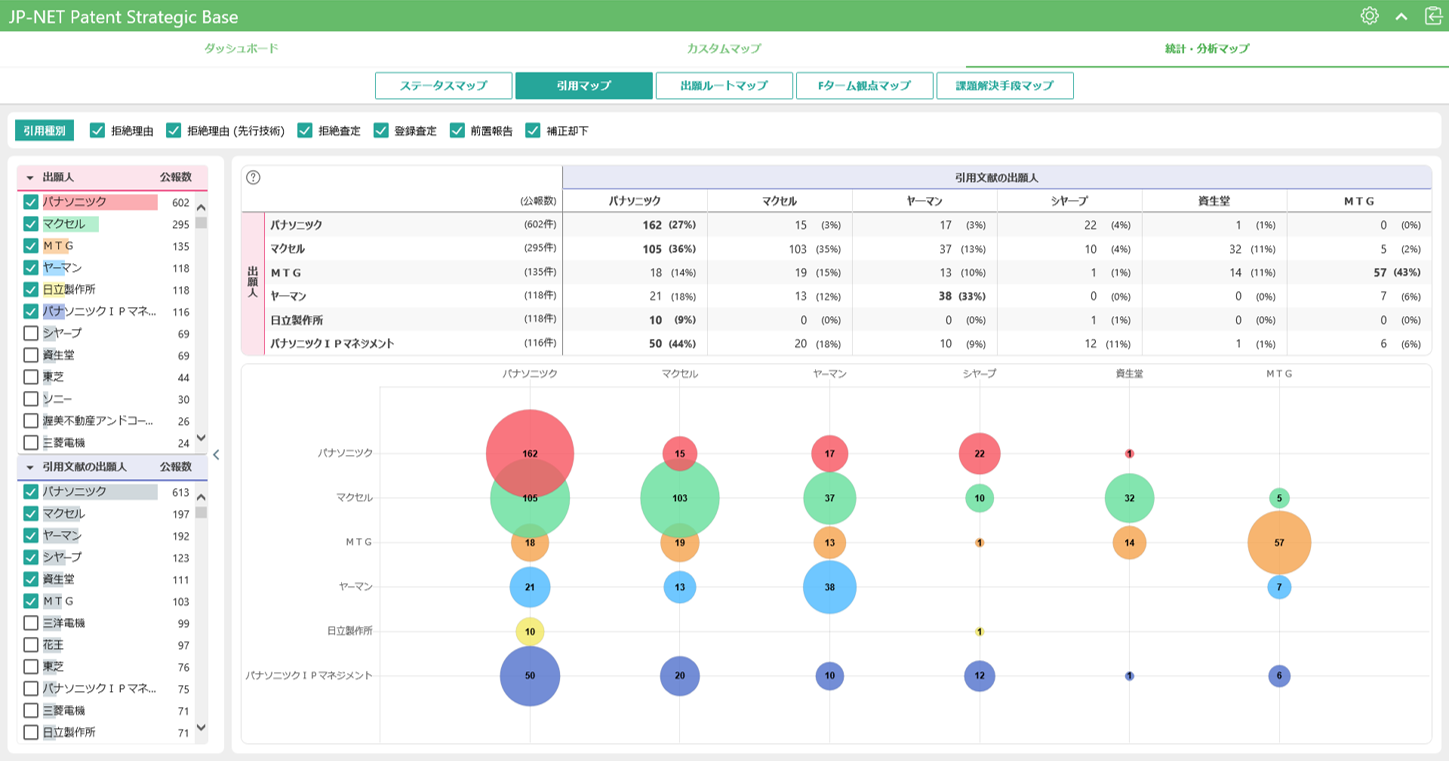Open the 出願ルートマップ view

pyautogui.click(x=724, y=86)
